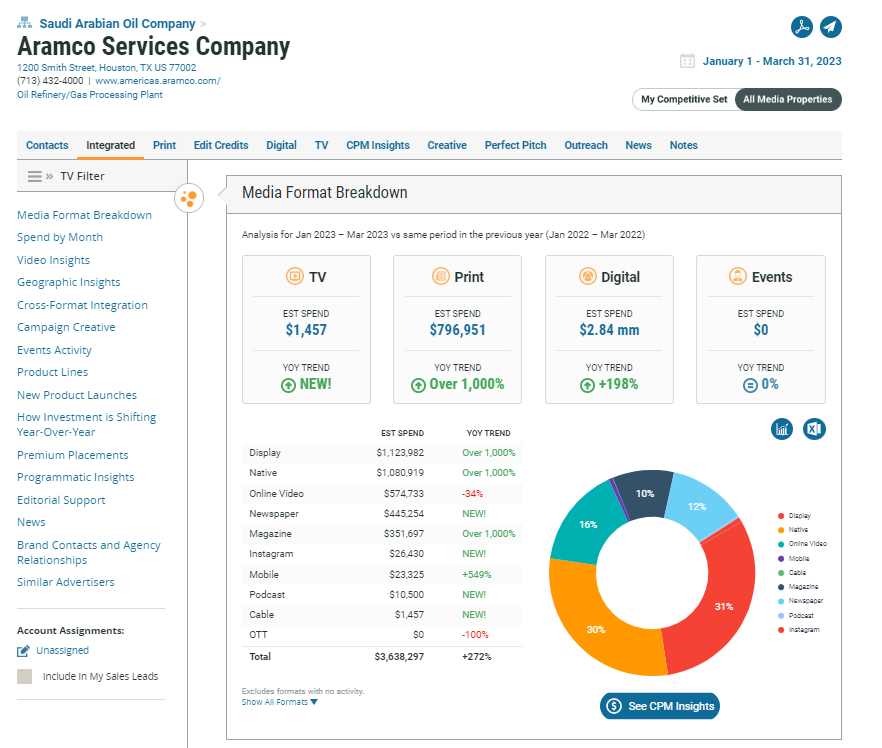Go to Events Activity section
The height and width of the screenshot is (748, 882).
54,350
